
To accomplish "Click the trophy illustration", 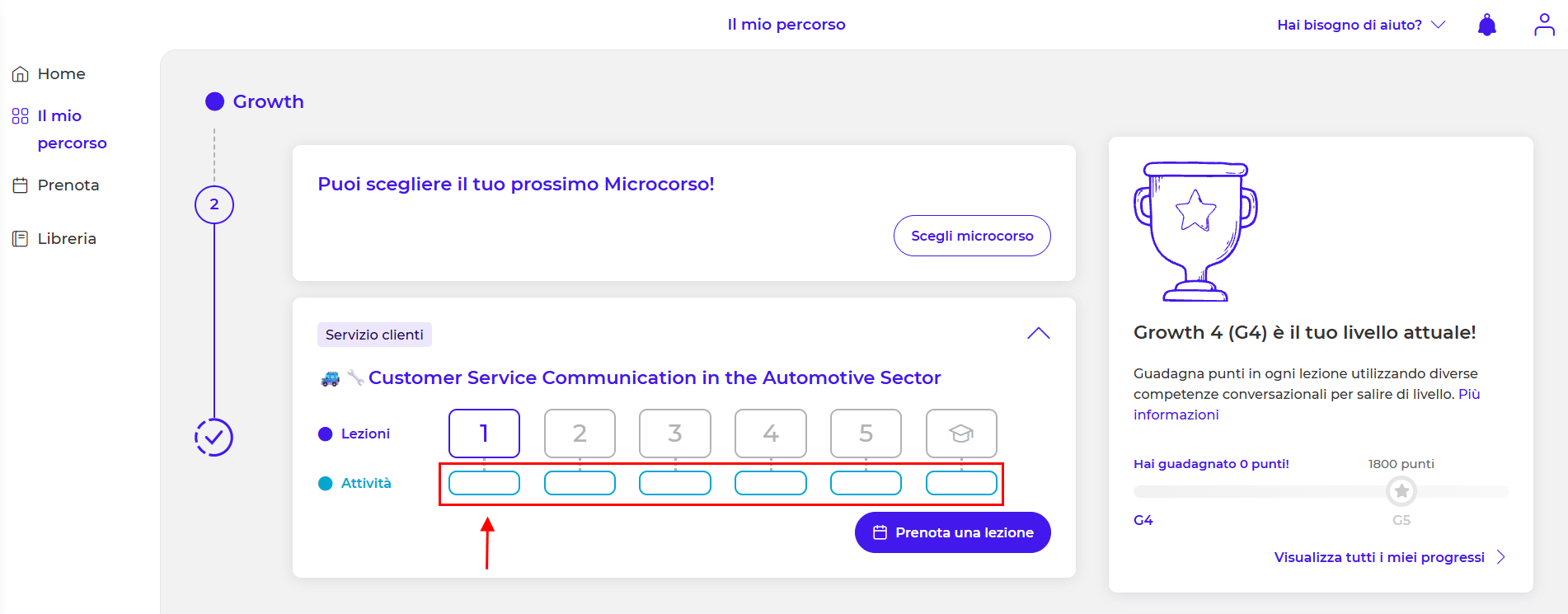I will click(x=1195, y=232).
